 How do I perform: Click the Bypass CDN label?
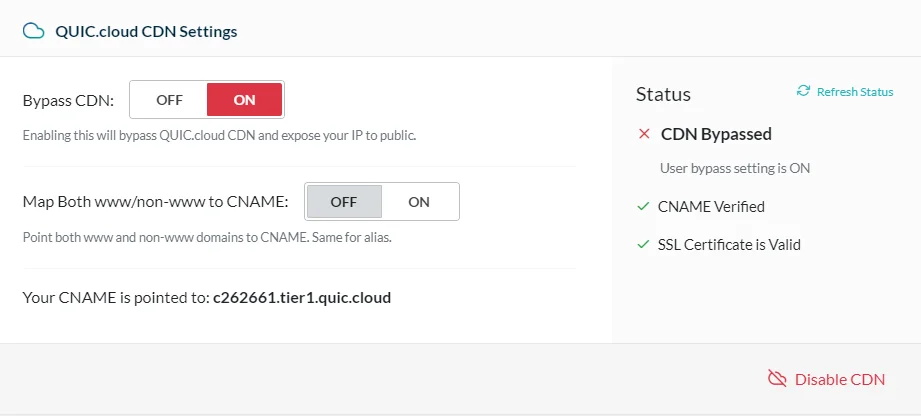[68, 100]
